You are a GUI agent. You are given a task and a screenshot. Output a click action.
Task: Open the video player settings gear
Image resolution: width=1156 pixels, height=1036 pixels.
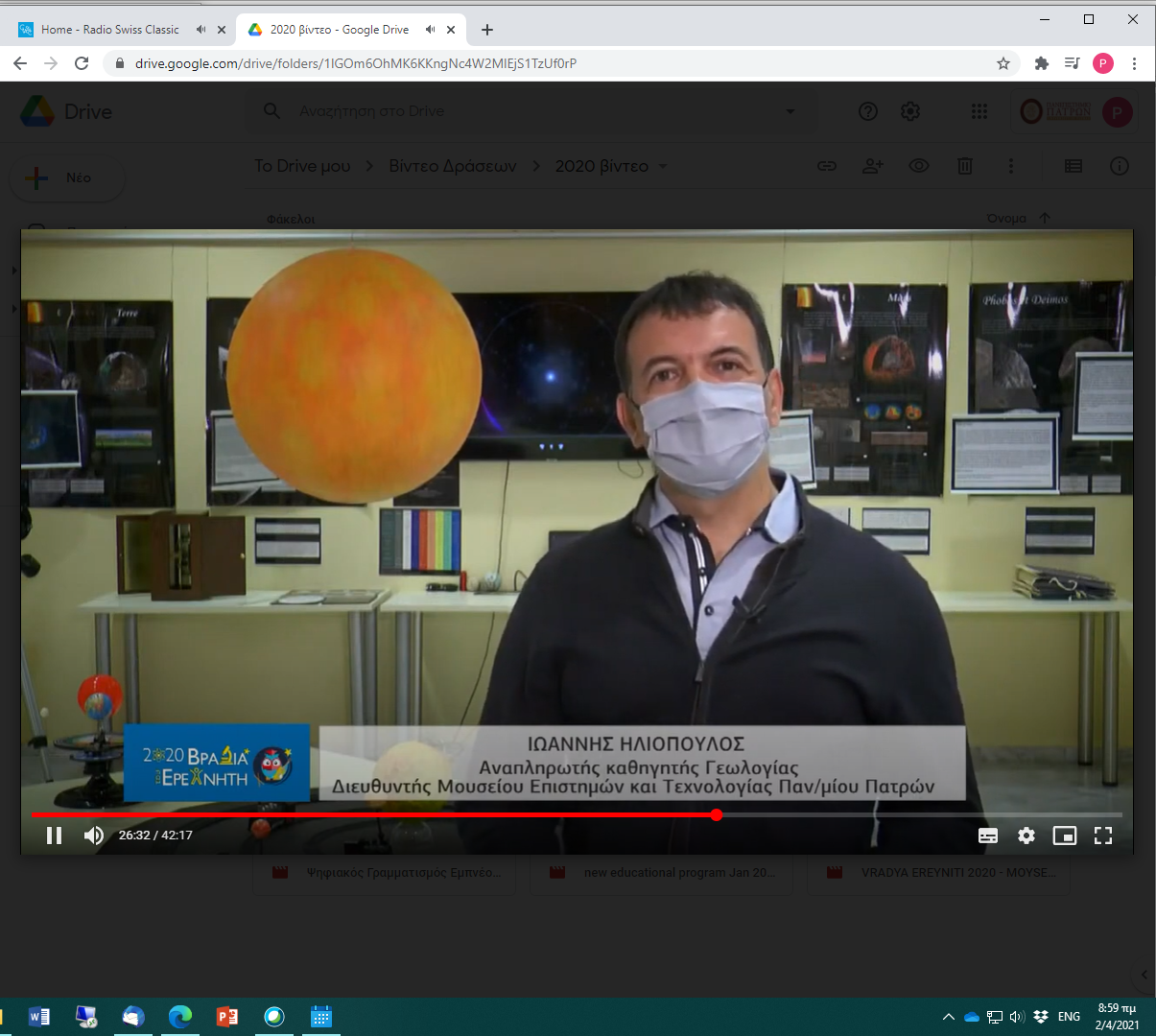(1026, 836)
